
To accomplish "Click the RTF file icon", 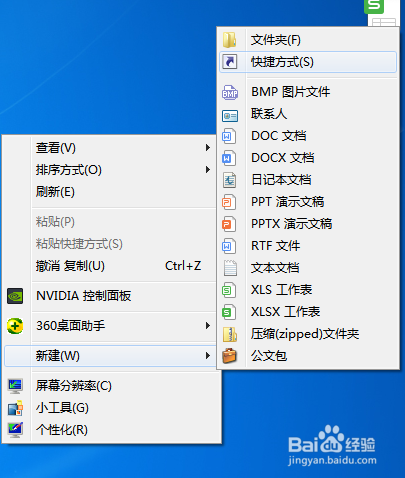I will point(229,246).
